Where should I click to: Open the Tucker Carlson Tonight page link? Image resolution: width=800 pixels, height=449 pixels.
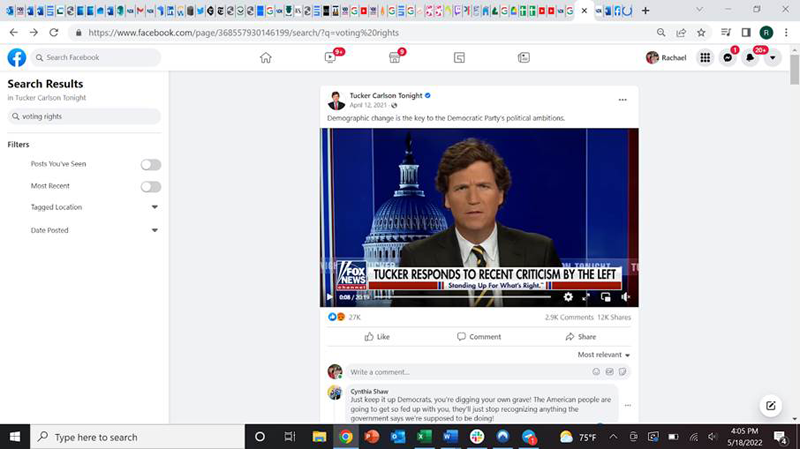[386, 95]
